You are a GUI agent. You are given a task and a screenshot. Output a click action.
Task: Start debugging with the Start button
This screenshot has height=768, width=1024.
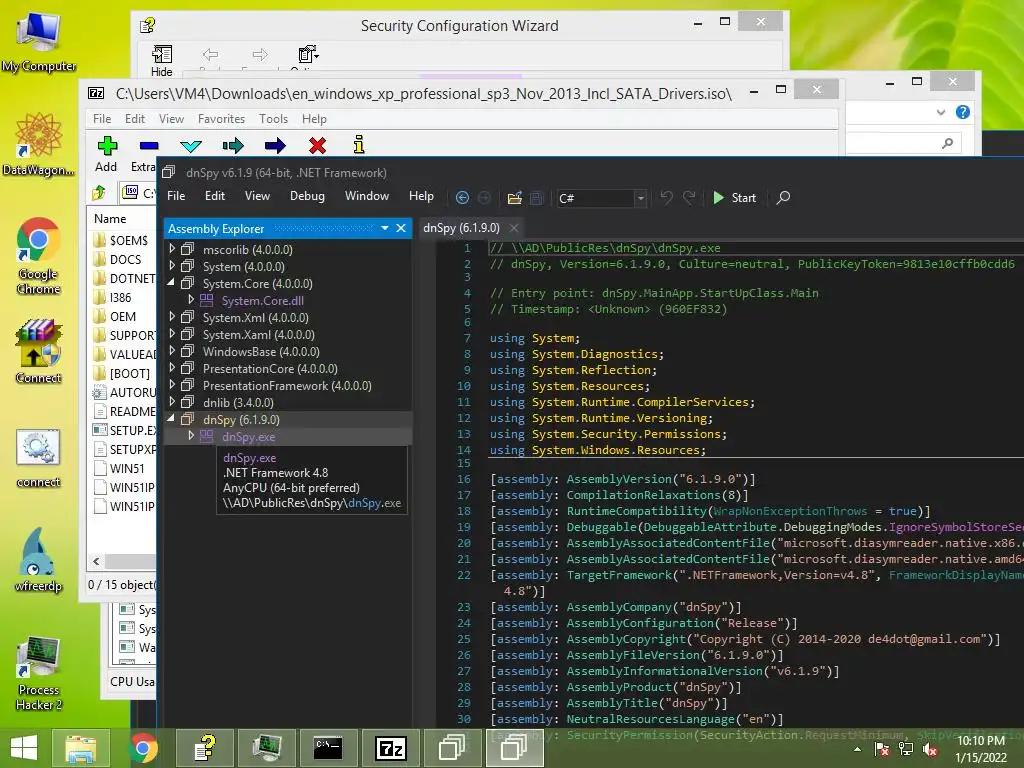click(735, 198)
